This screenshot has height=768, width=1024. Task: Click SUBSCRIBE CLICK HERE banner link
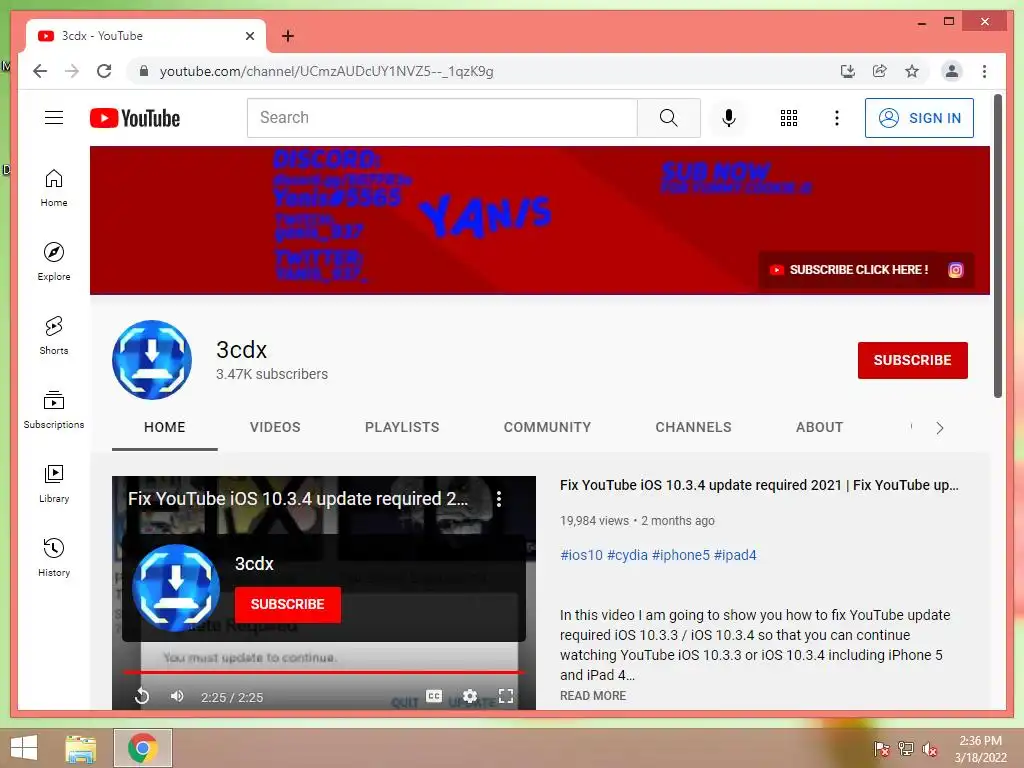coord(850,270)
